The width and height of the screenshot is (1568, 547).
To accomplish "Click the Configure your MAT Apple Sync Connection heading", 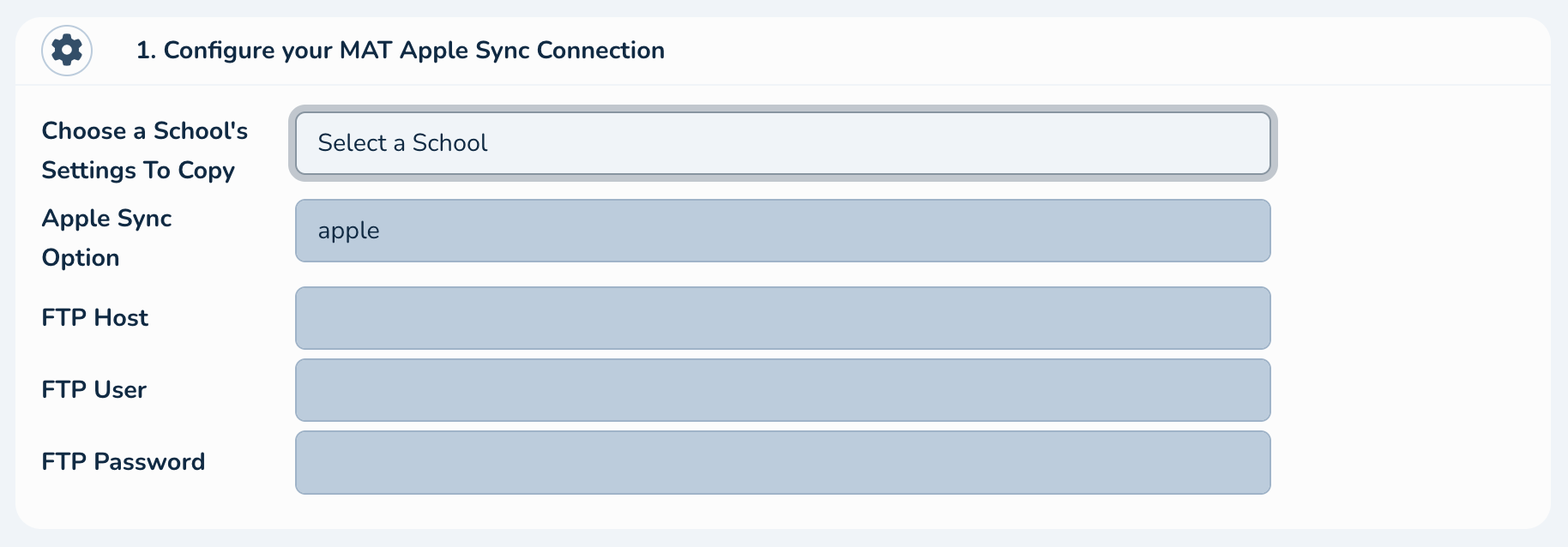I will pyautogui.click(x=401, y=51).
